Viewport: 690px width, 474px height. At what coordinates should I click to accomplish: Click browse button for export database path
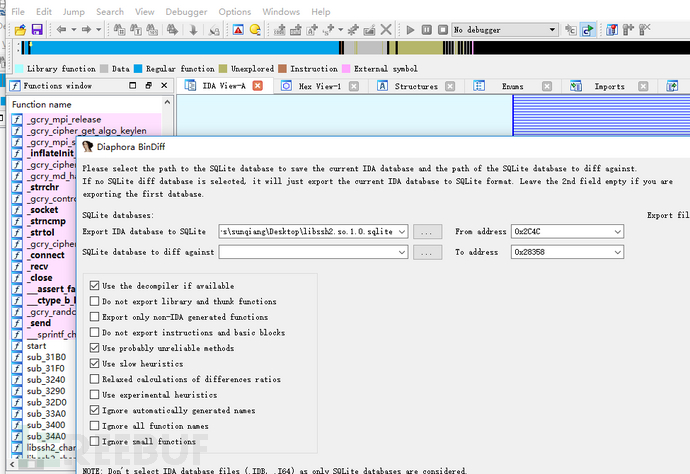(427, 232)
